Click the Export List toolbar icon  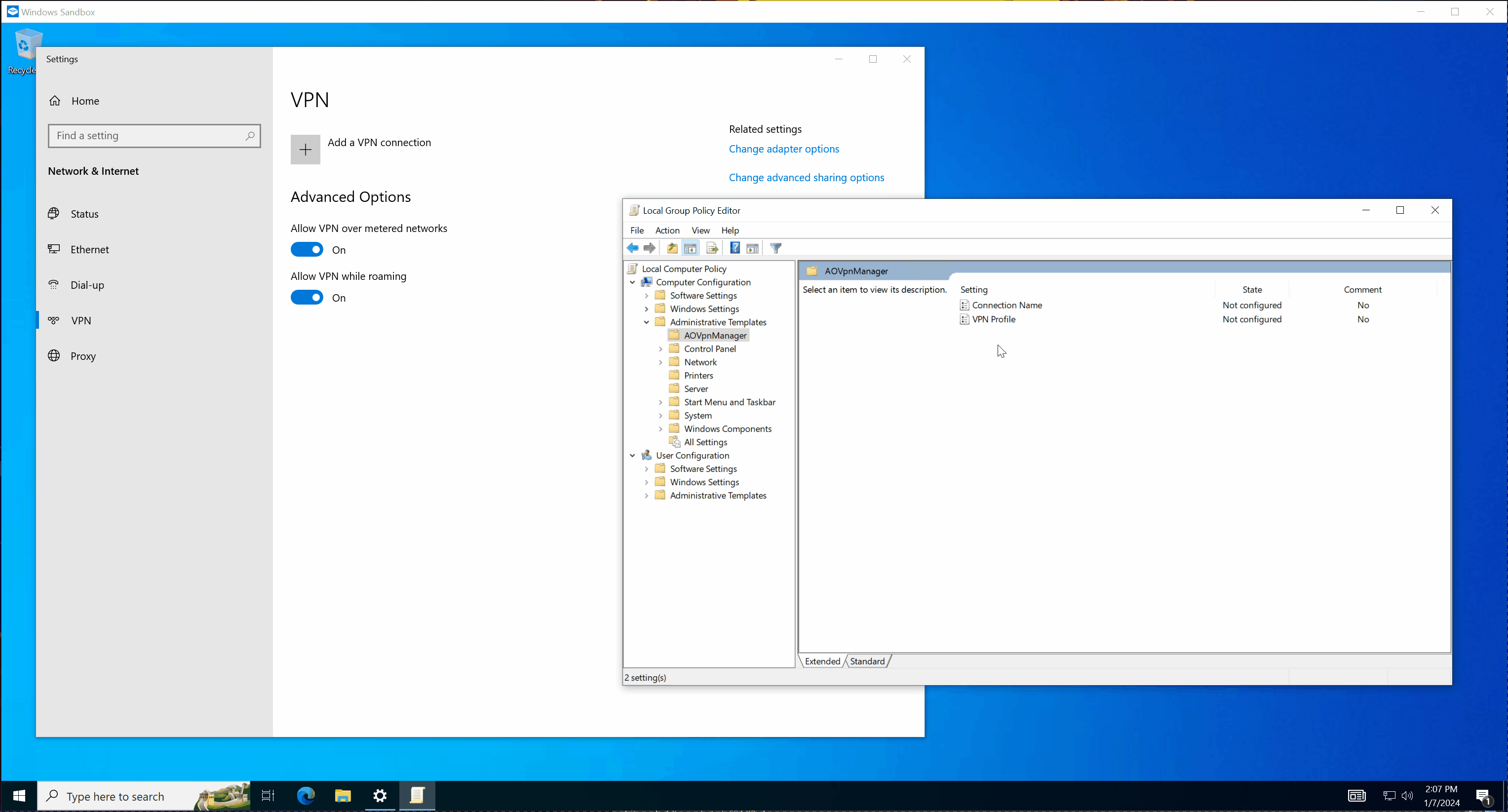pos(712,248)
